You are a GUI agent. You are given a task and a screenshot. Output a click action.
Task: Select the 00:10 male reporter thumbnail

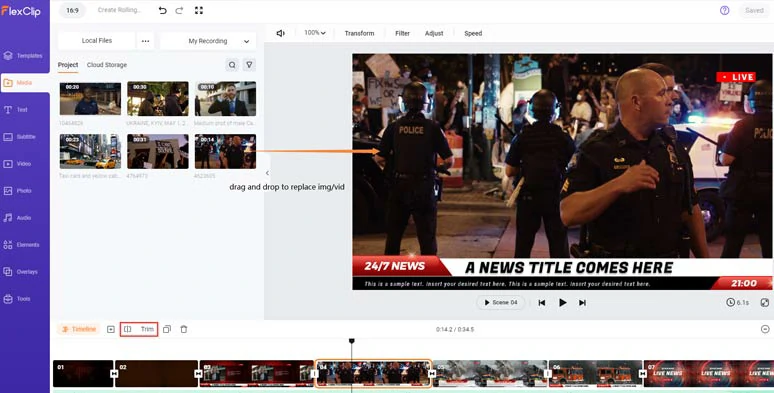tap(225, 99)
